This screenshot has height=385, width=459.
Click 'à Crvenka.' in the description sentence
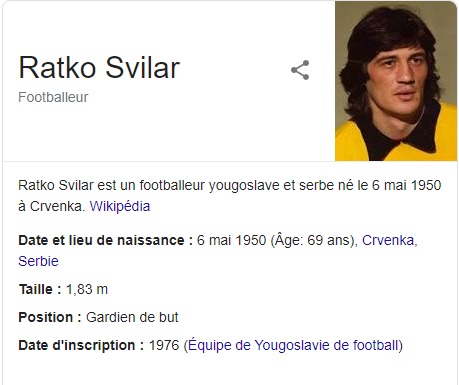[52, 206]
